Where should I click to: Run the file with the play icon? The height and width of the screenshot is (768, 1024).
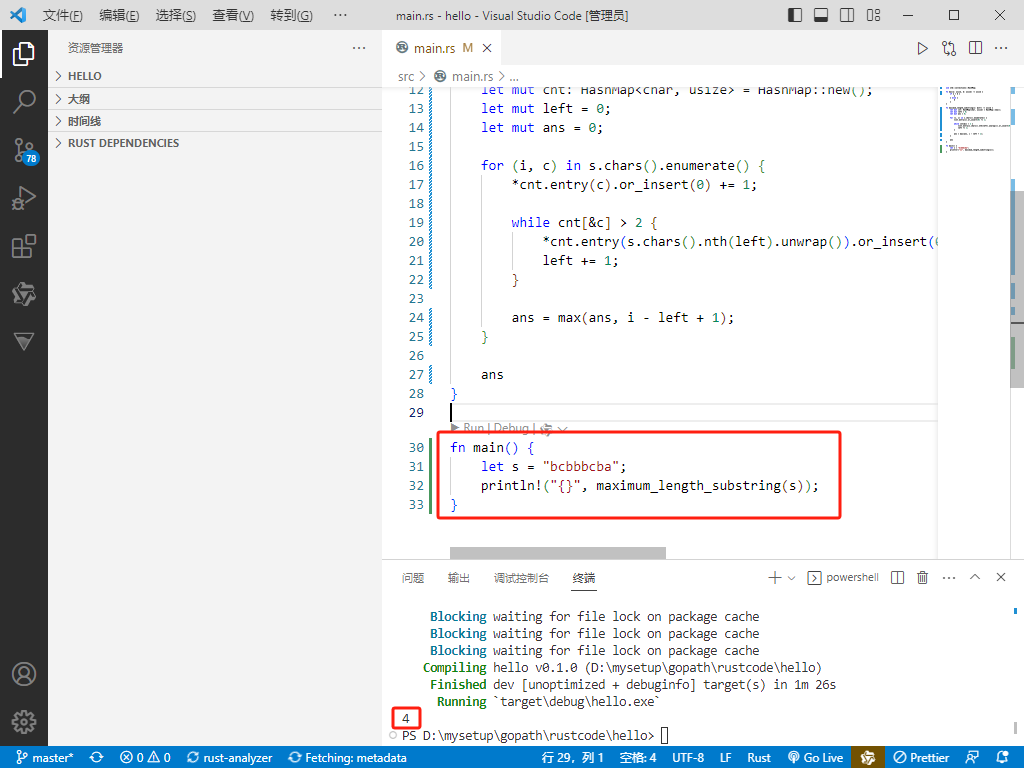pyautogui.click(x=922, y=48)
